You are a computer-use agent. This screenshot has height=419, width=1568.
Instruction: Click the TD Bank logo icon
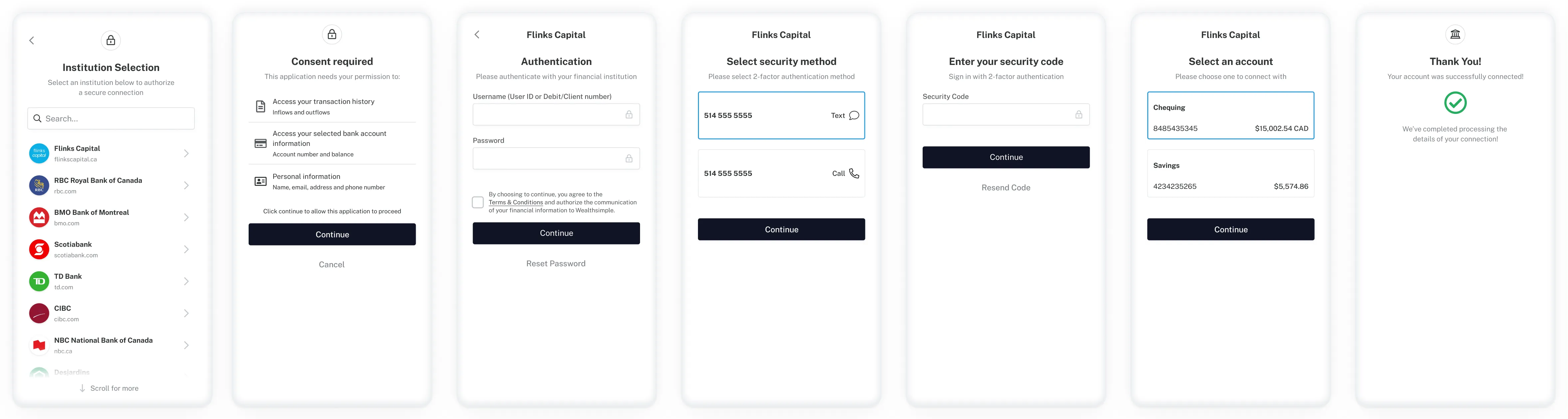(x=38, y=281)
